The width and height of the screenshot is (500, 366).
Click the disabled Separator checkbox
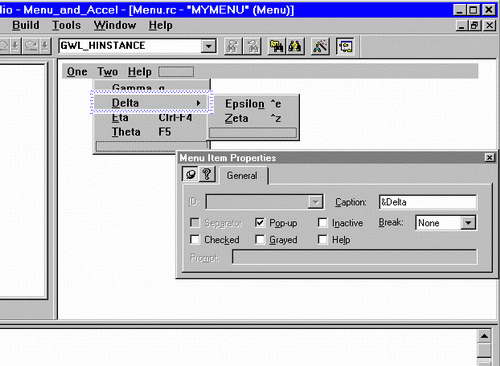coord(195,222)
